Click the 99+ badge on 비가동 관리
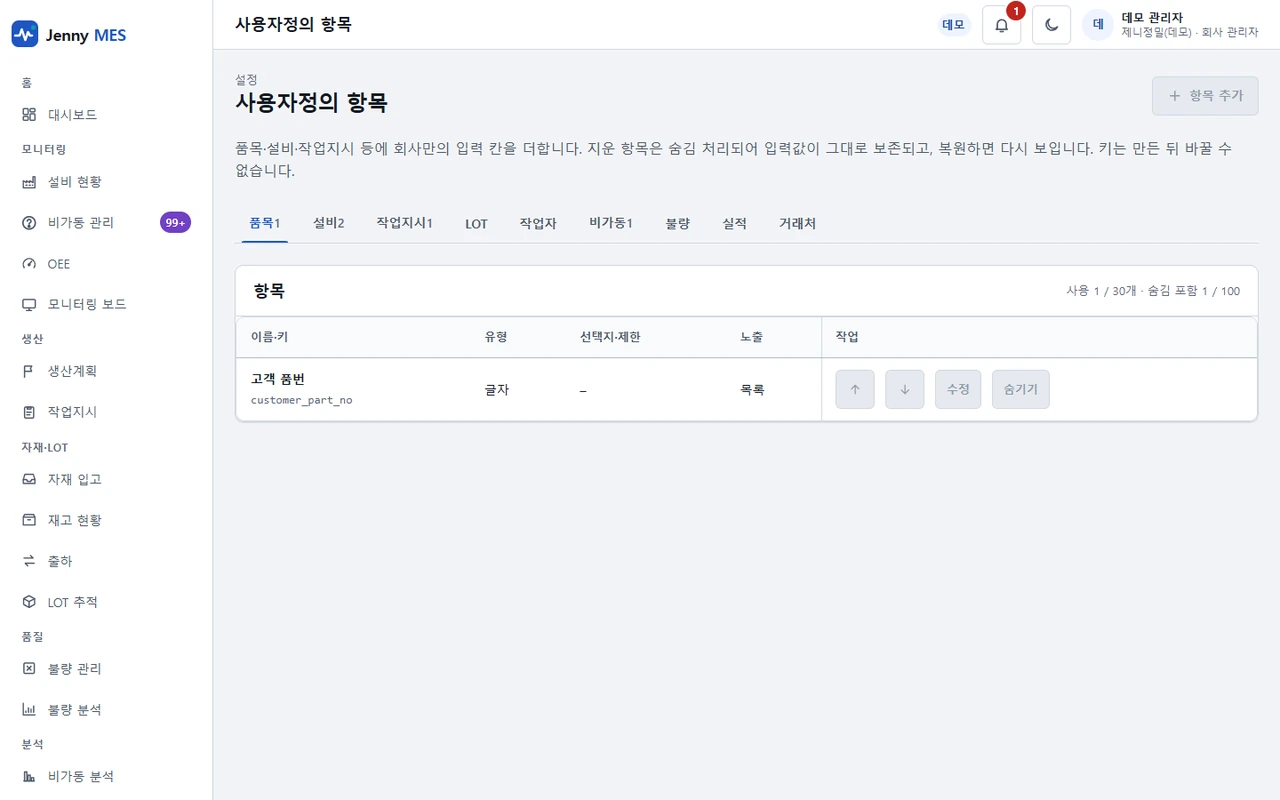This screenshot has width=1280, height=800. (175, 223)
